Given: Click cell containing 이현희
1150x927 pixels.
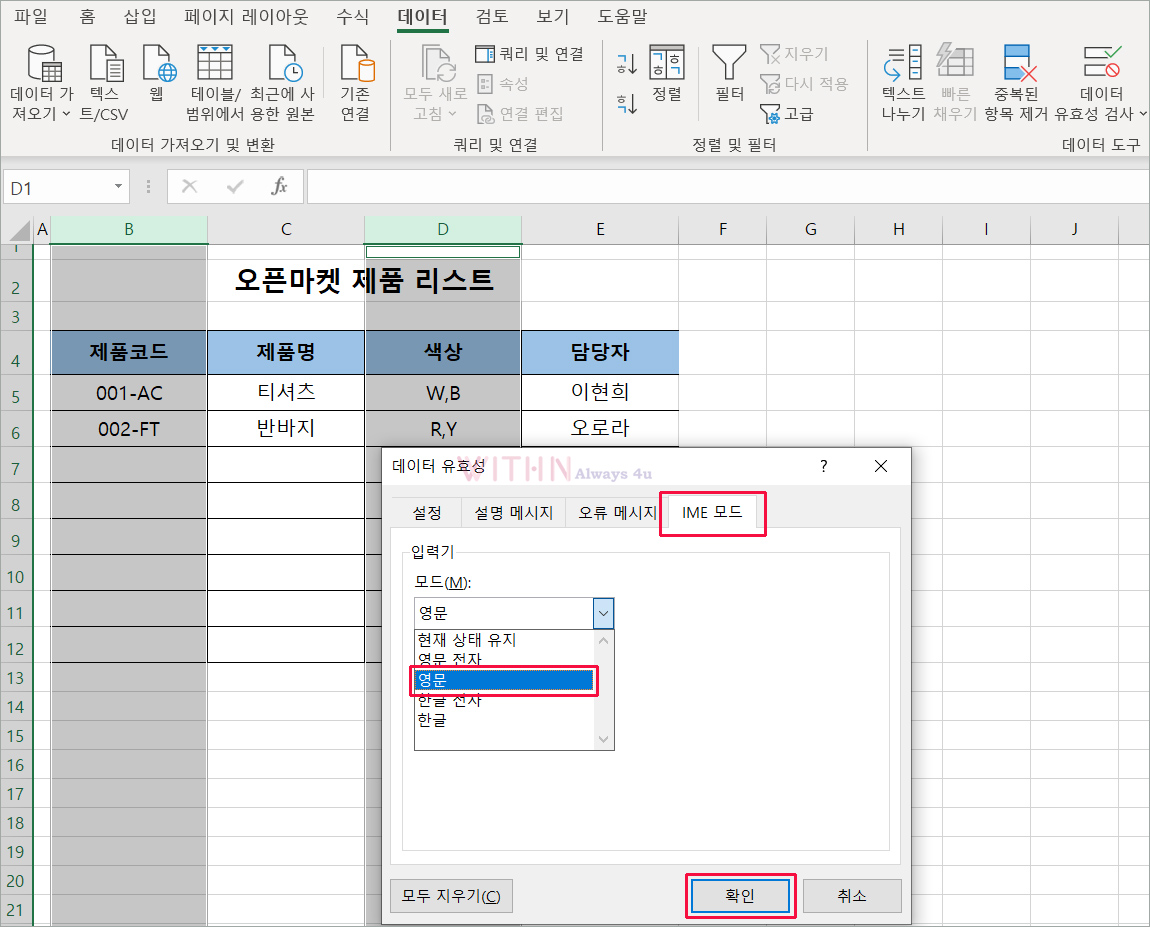Looking at the screenshot, I should tap(600, 392).
